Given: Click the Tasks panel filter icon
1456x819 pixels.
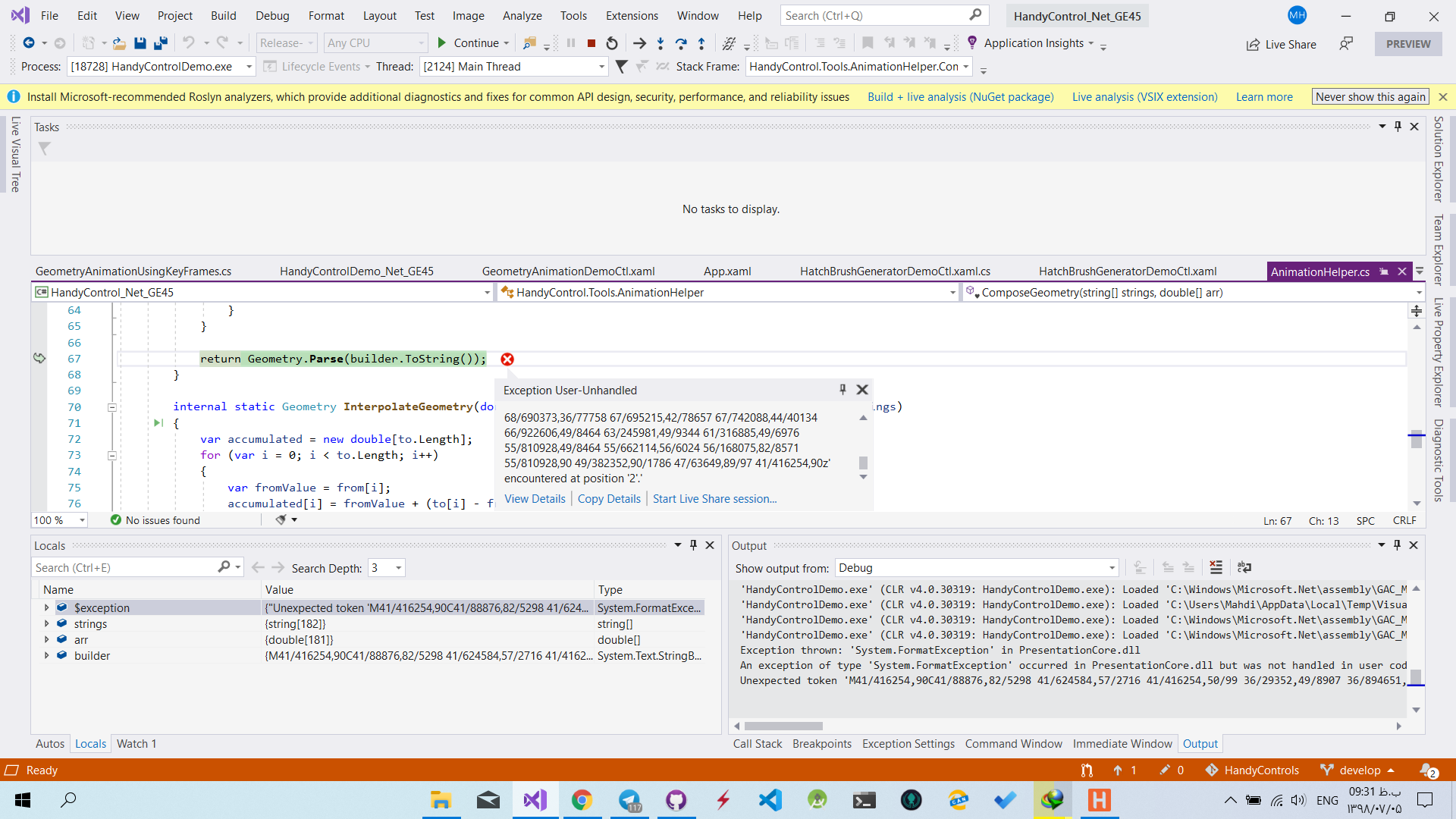Looking at the screenshot, I should coord(45,149).
